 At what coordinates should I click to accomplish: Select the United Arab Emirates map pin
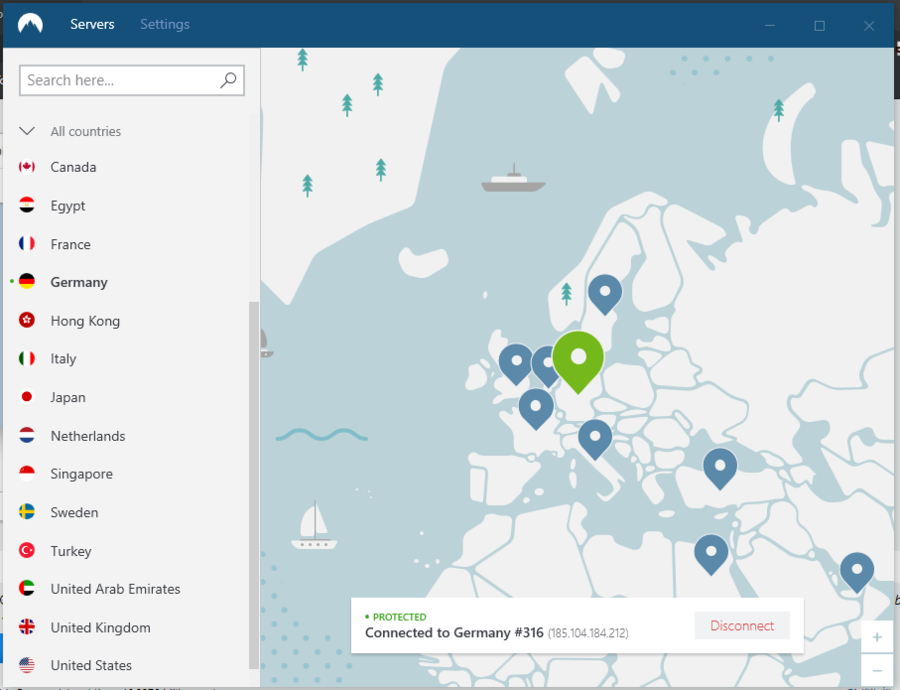click(857, 572)
